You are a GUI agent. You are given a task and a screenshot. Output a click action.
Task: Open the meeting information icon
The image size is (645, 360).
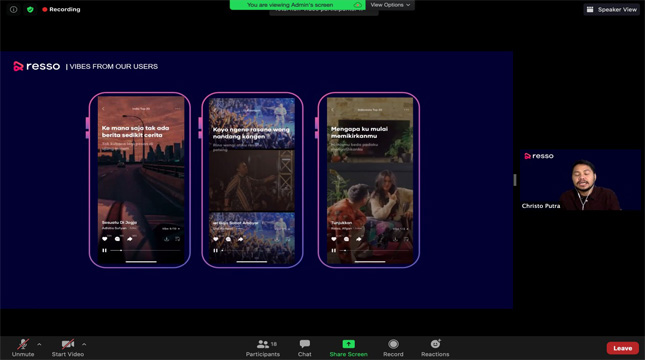point(14,9)
